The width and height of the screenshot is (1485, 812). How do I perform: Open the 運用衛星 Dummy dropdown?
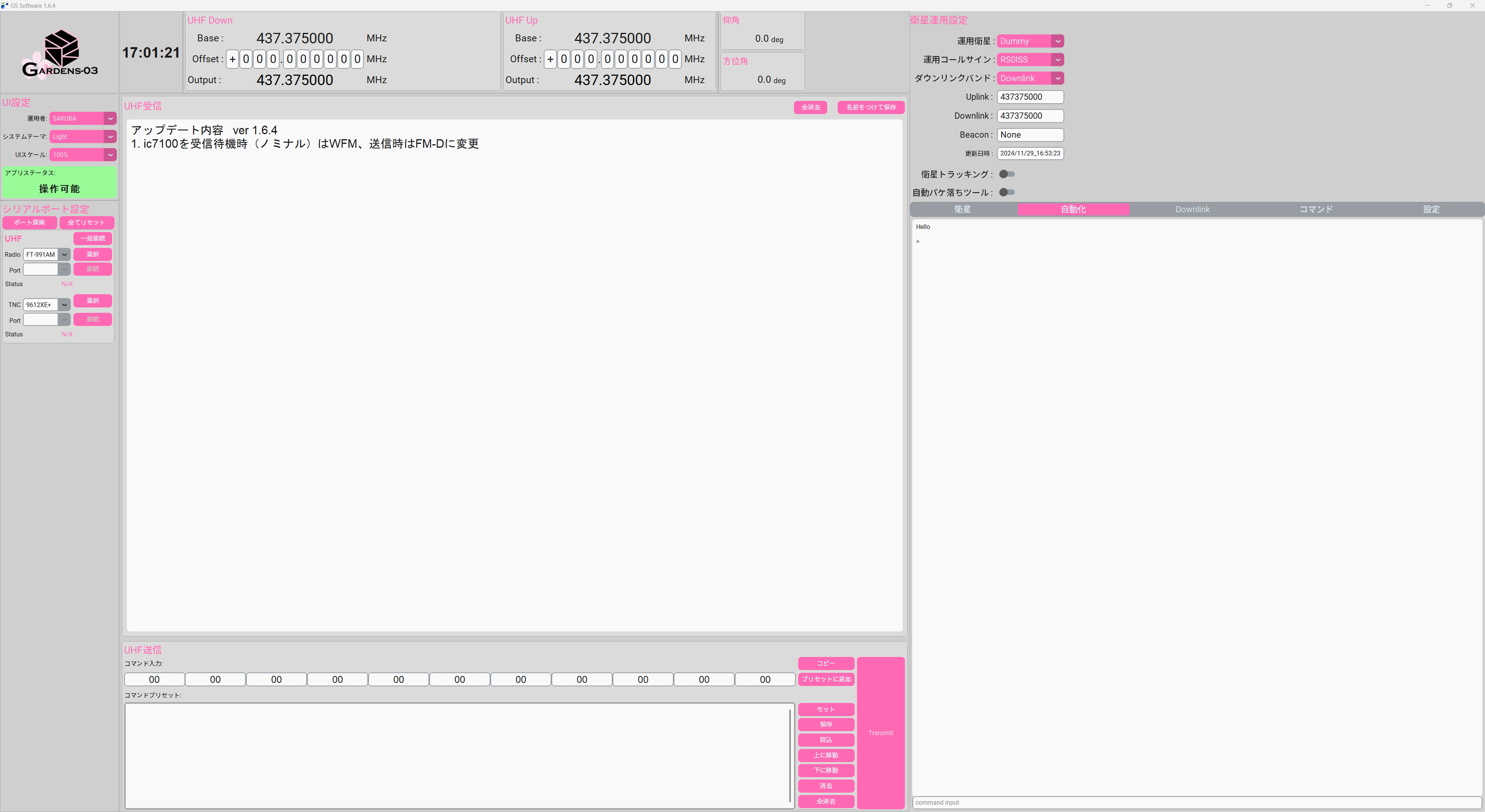(1030, 41)
